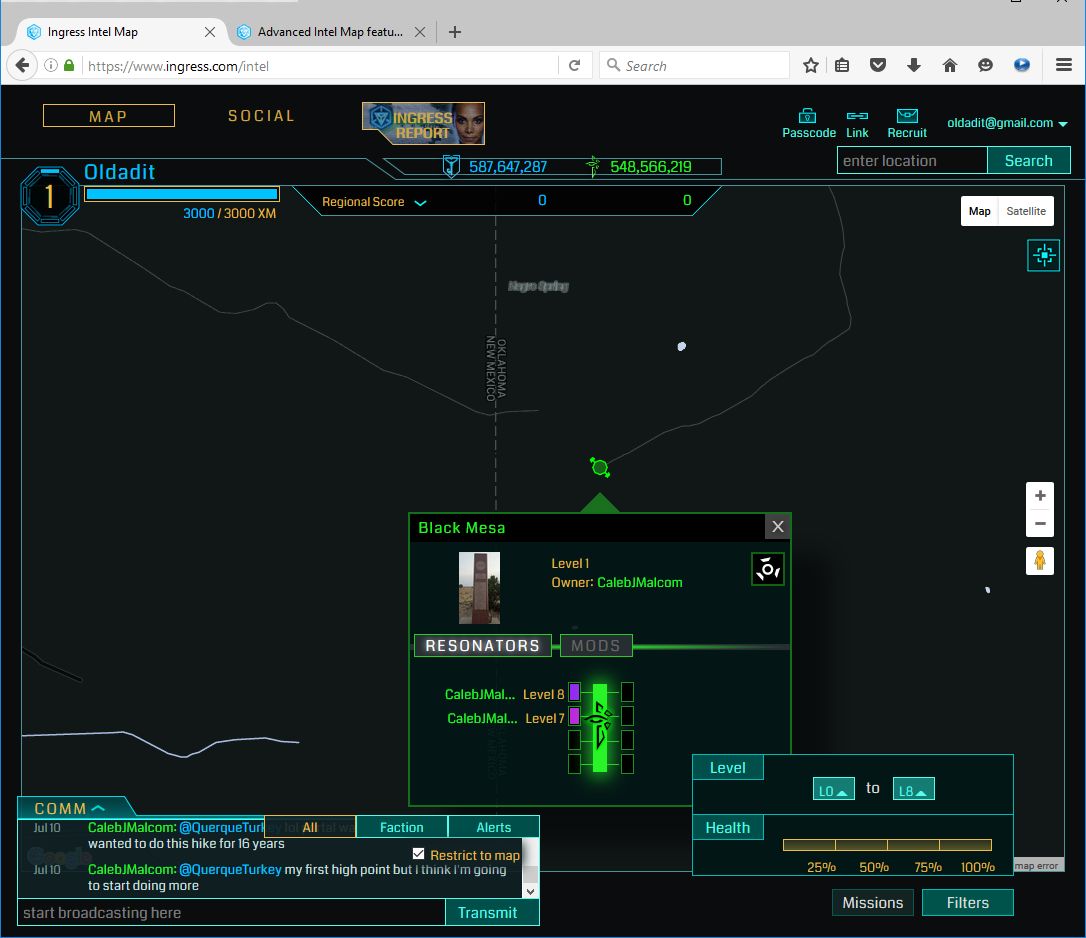Click the Health filter slider bar
The image size is (1086, 938).
click(x=887, y=845)
